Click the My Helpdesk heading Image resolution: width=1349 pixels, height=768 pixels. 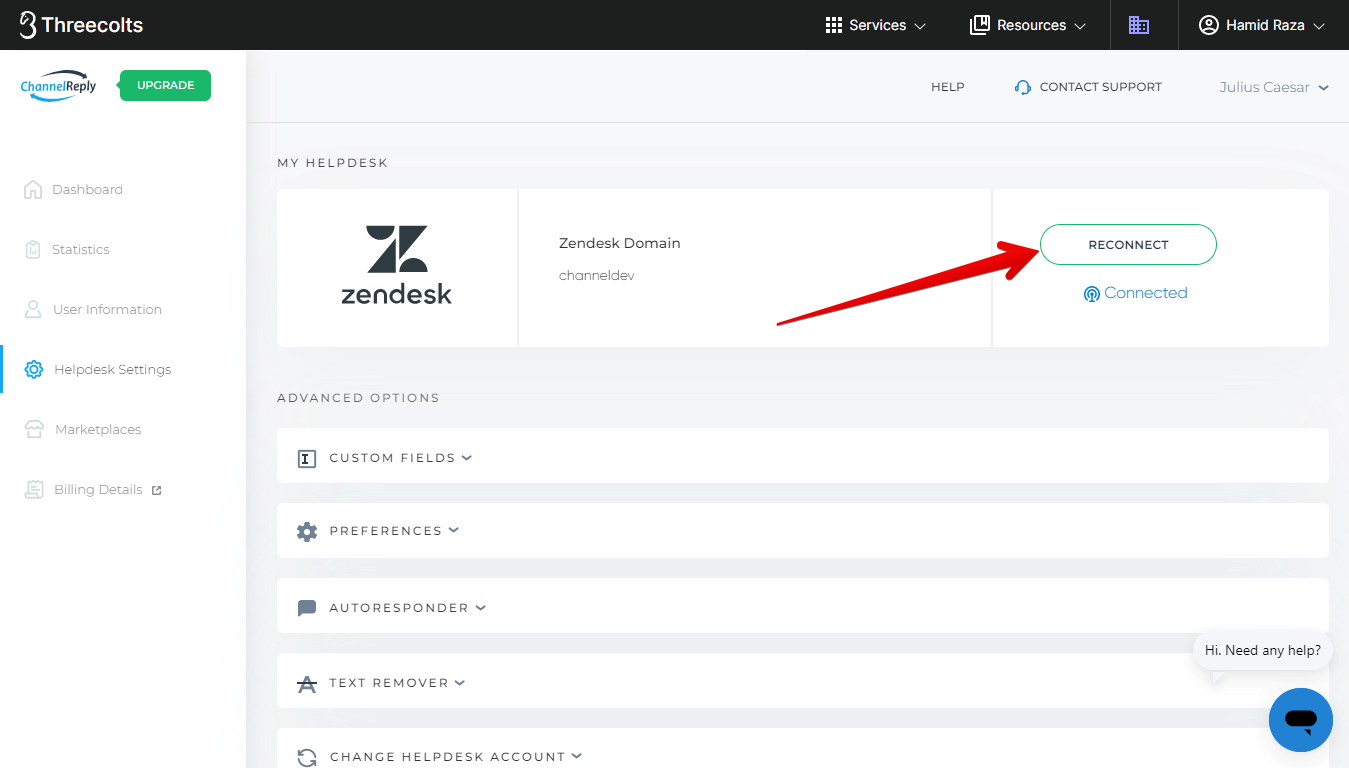click(x=332, y=162)
